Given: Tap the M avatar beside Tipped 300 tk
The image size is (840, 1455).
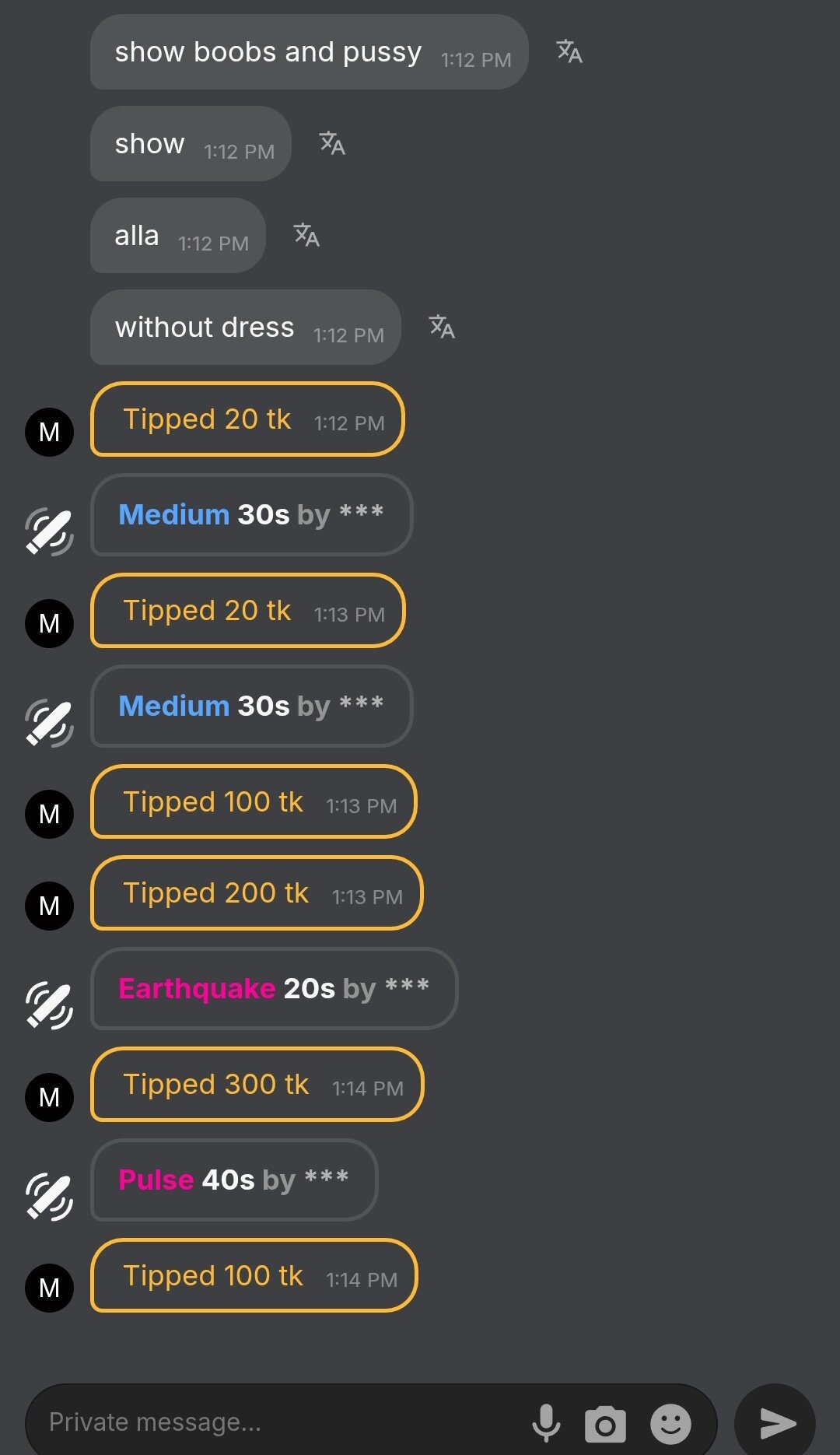Looking at the screenshot, I should tap(49, 1097).
